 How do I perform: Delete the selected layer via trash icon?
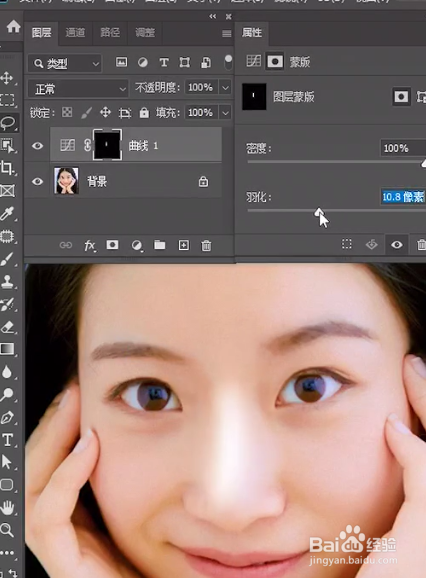pyautogui.click(x=206, y=246)
